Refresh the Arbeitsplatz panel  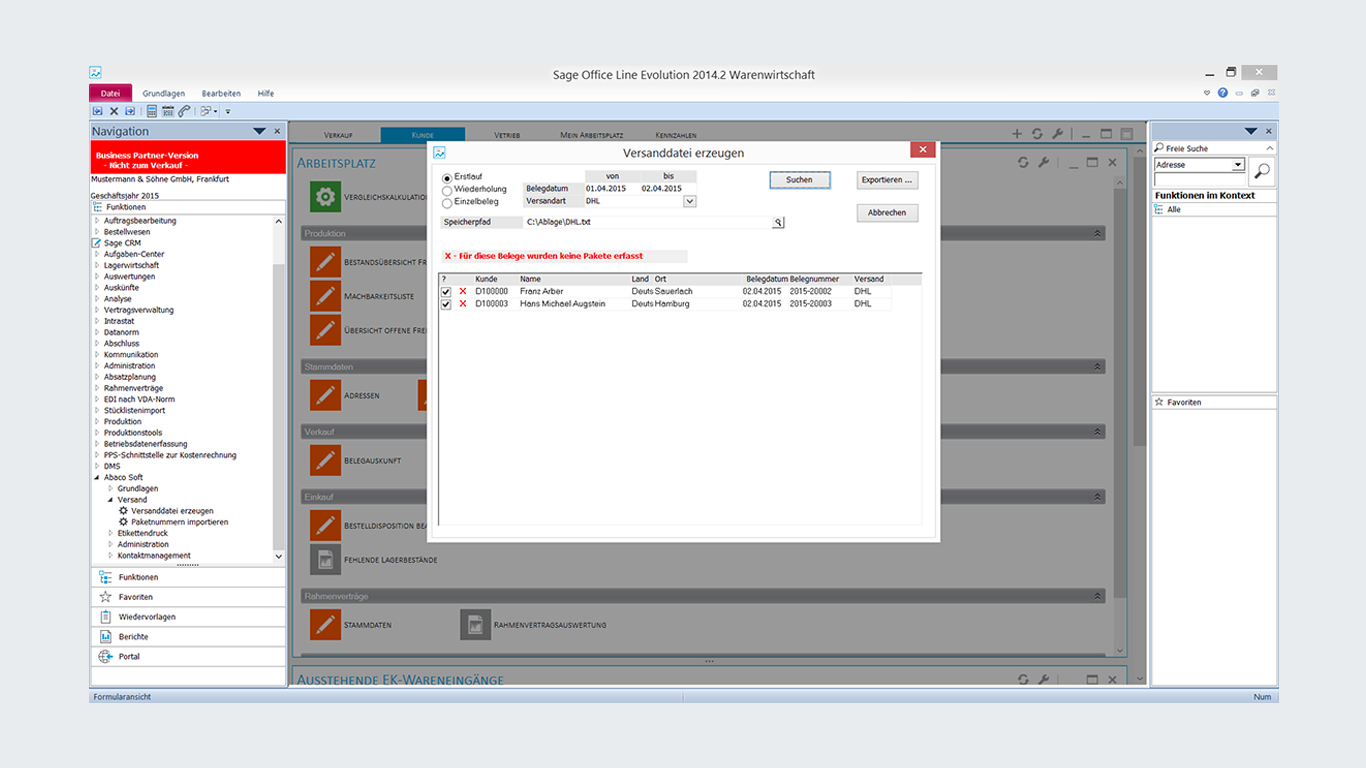point(1023,162)
